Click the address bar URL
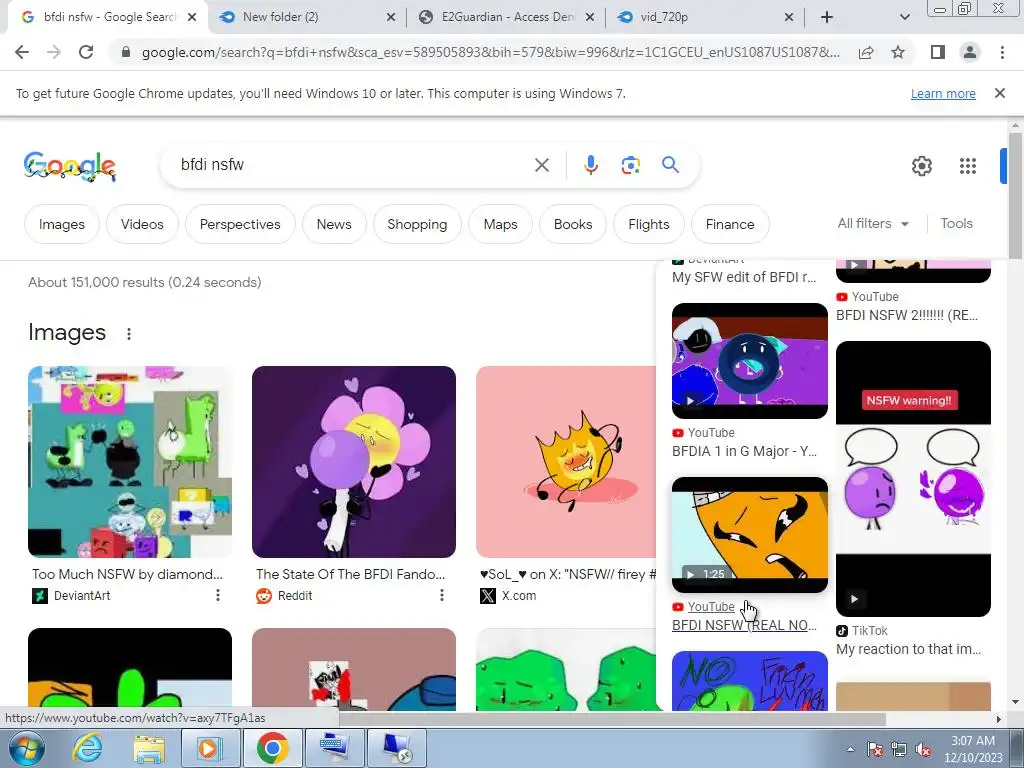The height and width of the screenshot is (768, 1024). click(490, 52)
